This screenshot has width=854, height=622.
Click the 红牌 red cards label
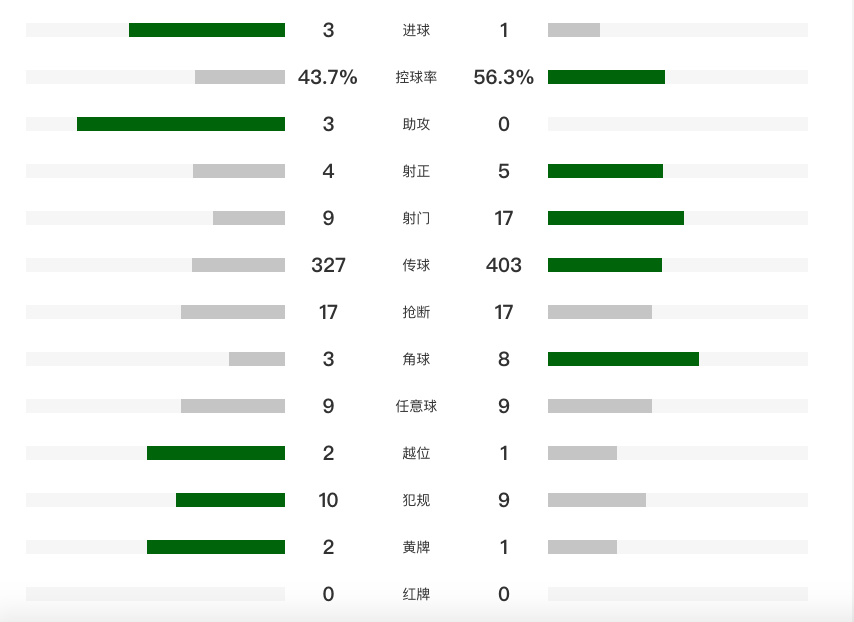point(416,594)
